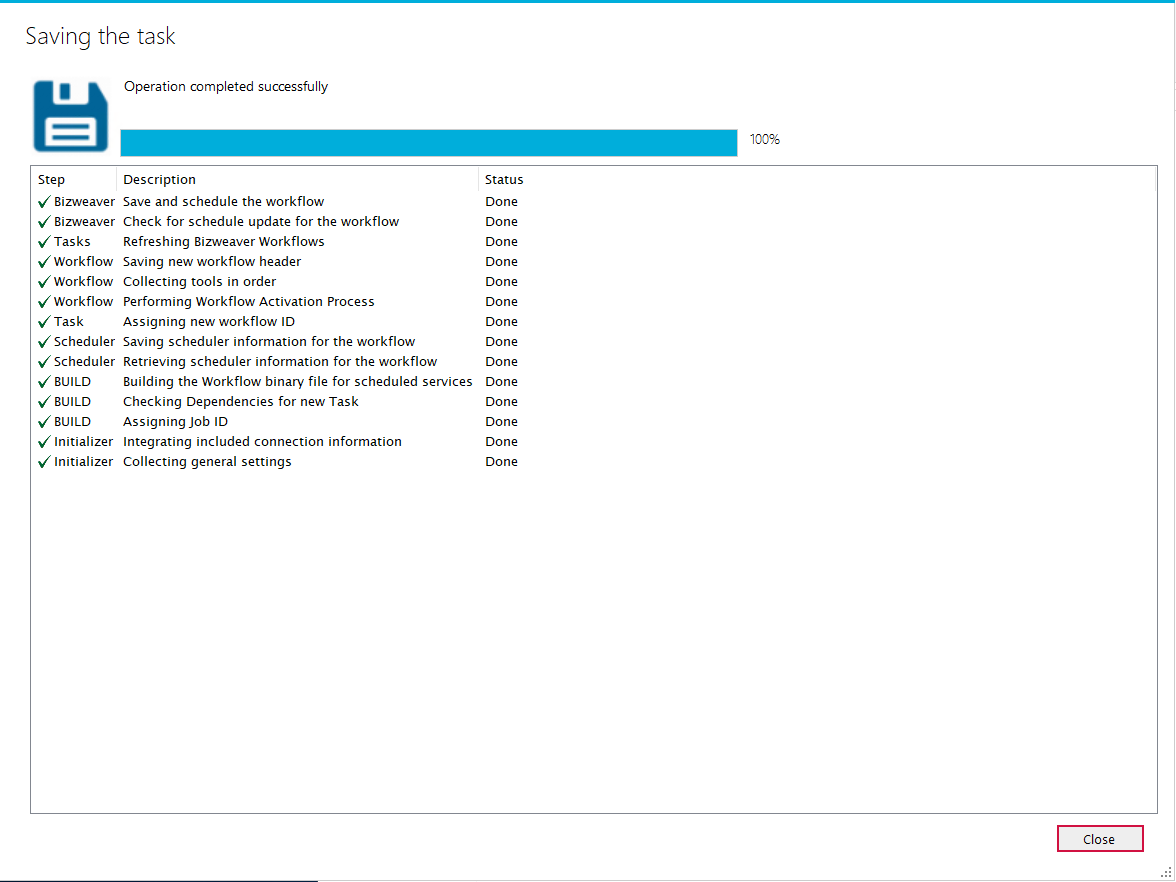Select 'Save and schedule the workflow' text

[224, 202]
